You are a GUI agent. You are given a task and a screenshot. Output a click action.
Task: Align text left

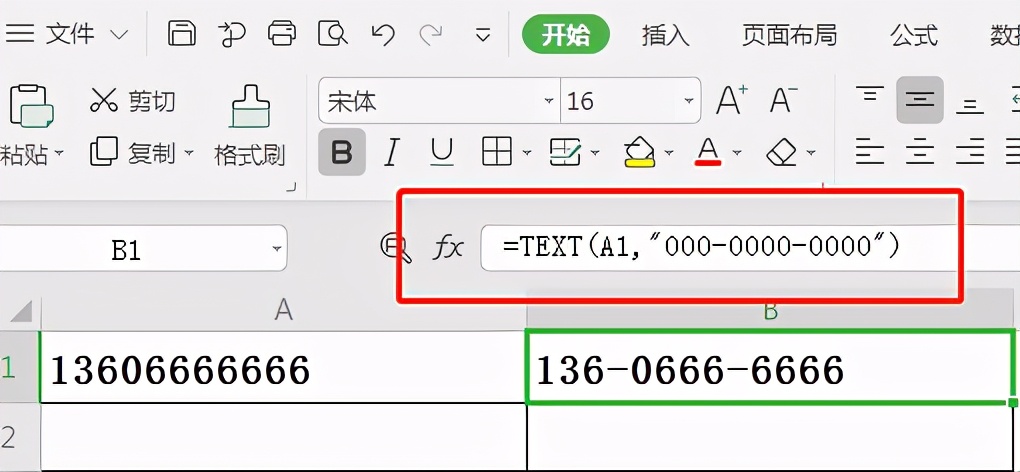point(870,151)
